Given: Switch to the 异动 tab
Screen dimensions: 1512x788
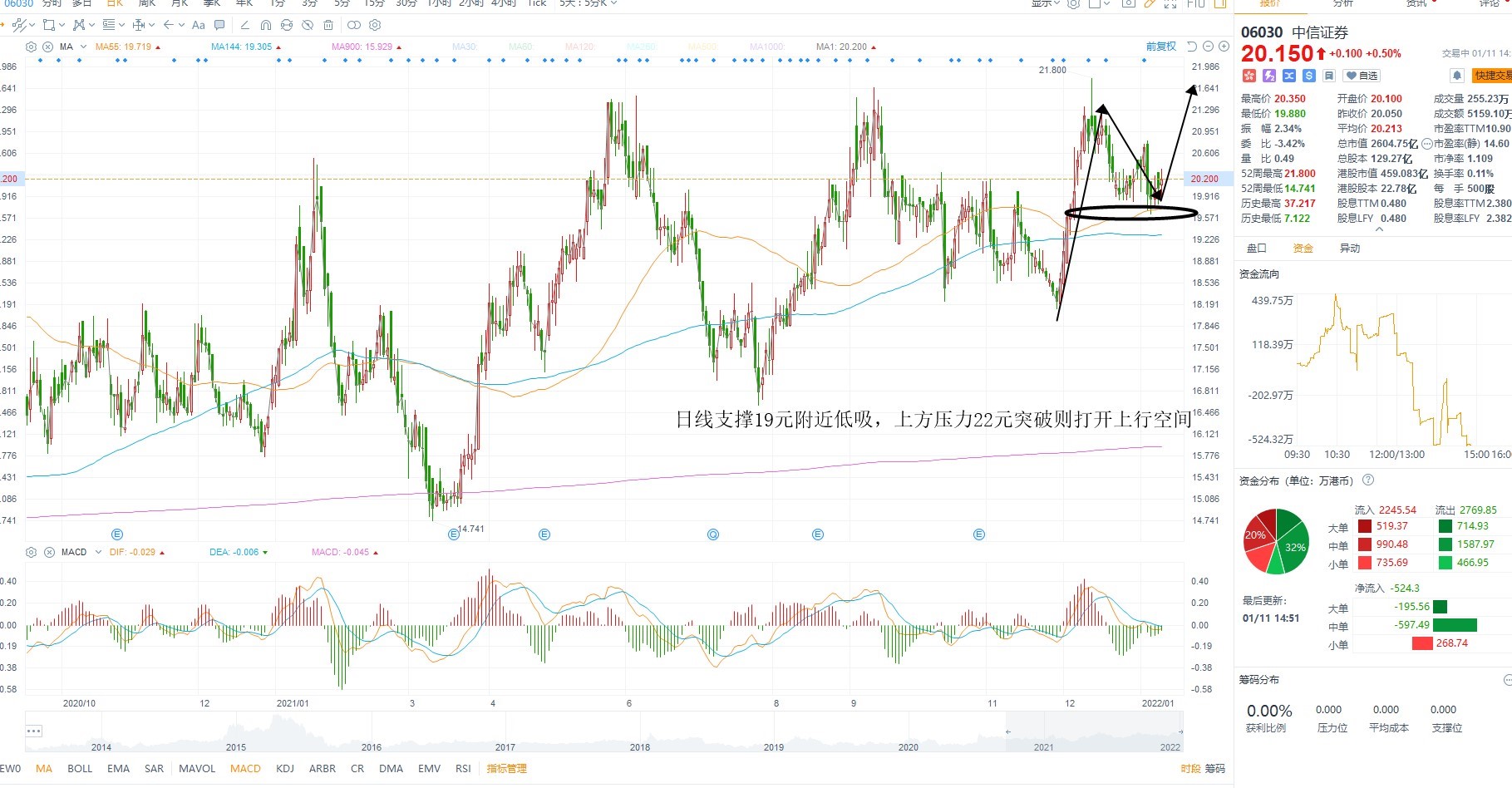Looking at the screenshot, I should 1350,248.
